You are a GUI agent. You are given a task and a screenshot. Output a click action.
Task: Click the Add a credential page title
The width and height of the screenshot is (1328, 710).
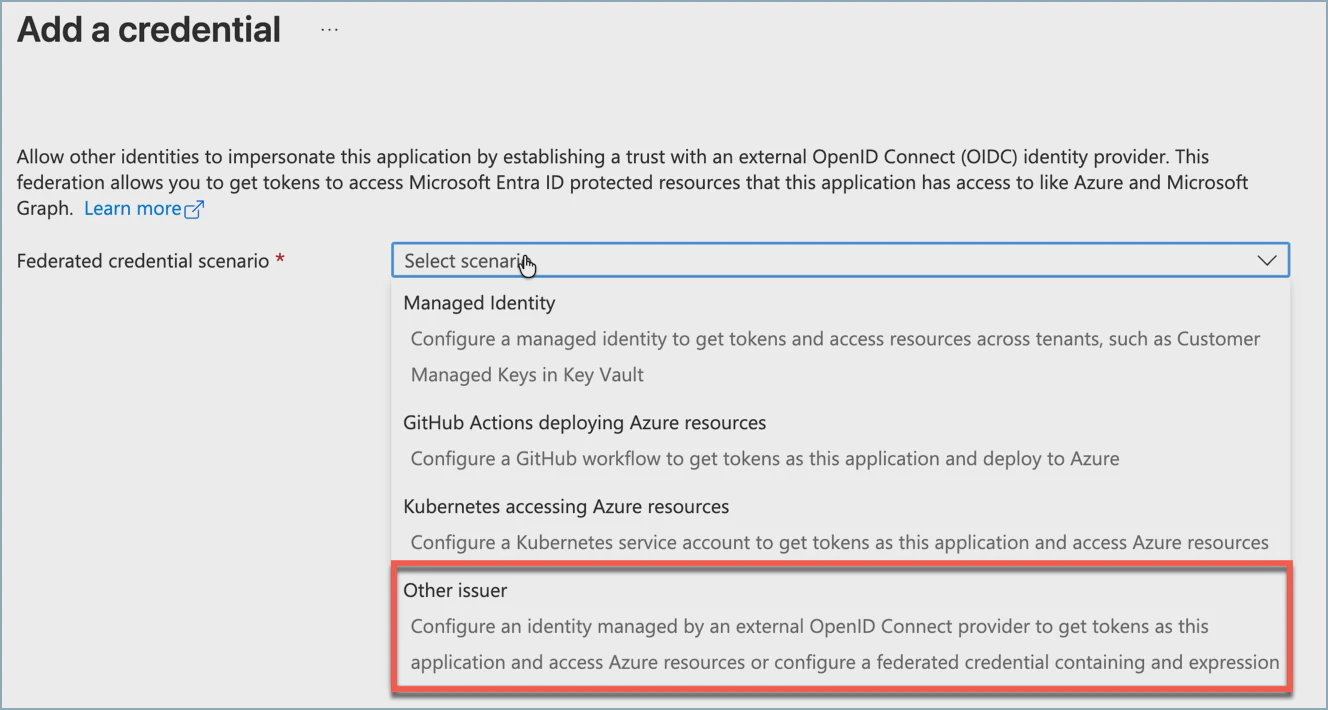(x=148, y=29)
